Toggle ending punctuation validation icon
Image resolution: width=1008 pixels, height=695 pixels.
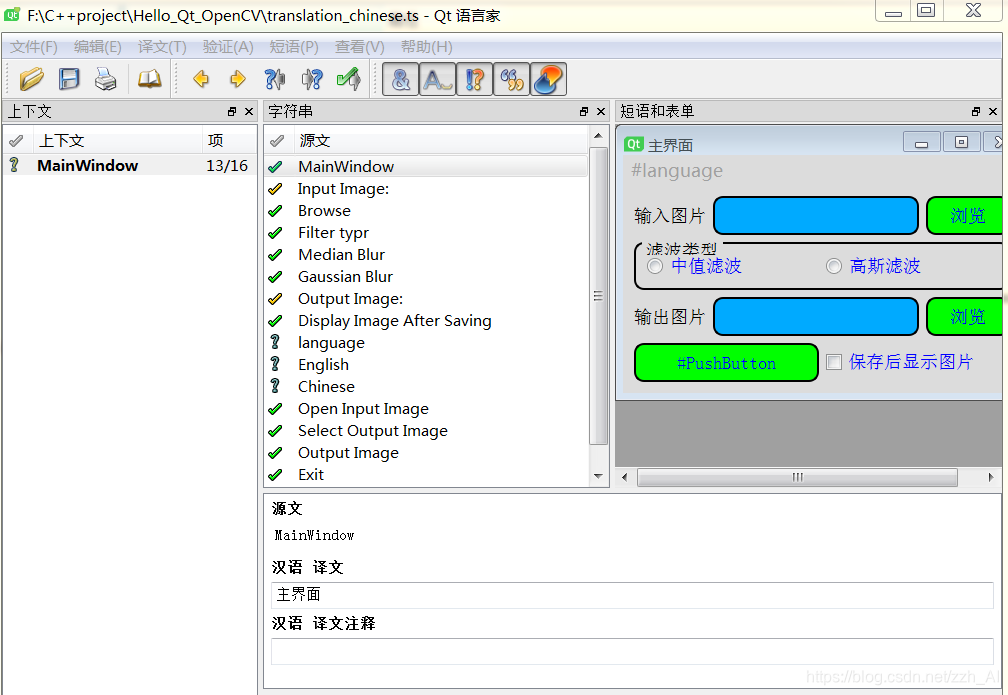pos(474,79)
